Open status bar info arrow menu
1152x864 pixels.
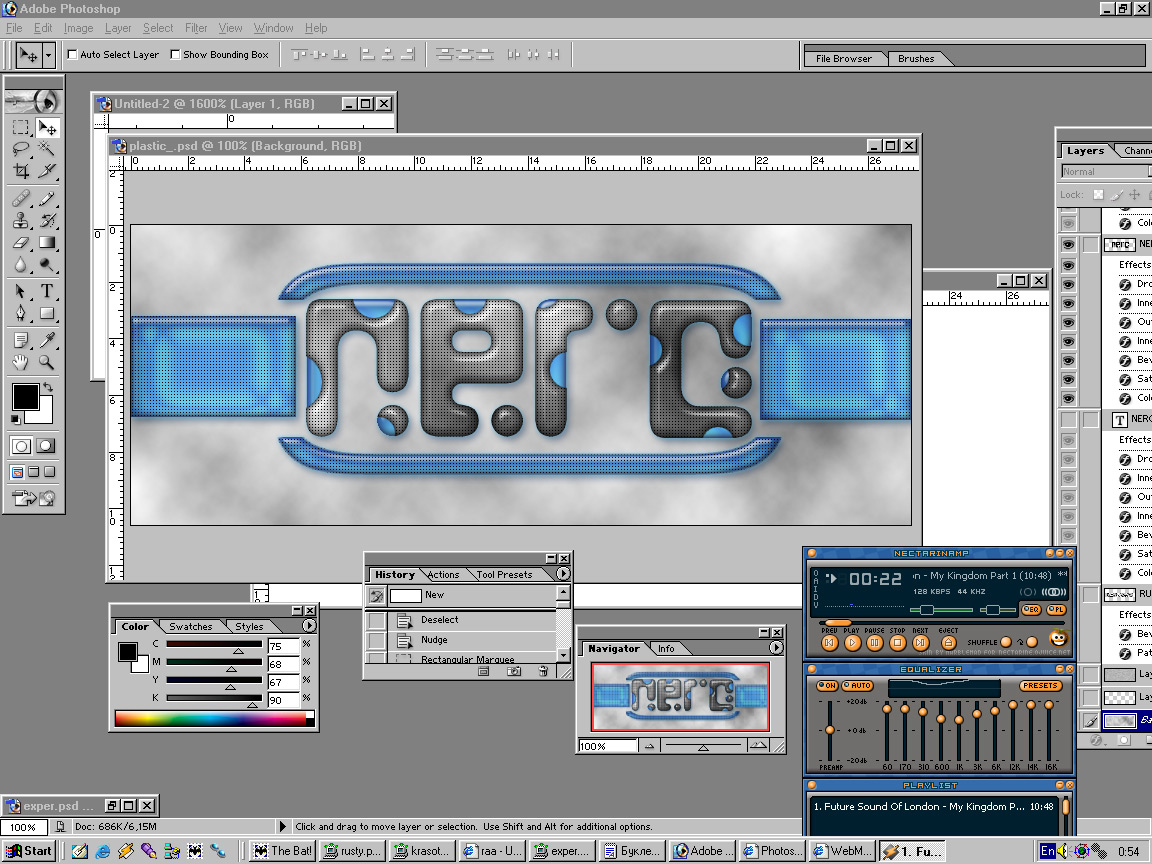tap(282, 827)
